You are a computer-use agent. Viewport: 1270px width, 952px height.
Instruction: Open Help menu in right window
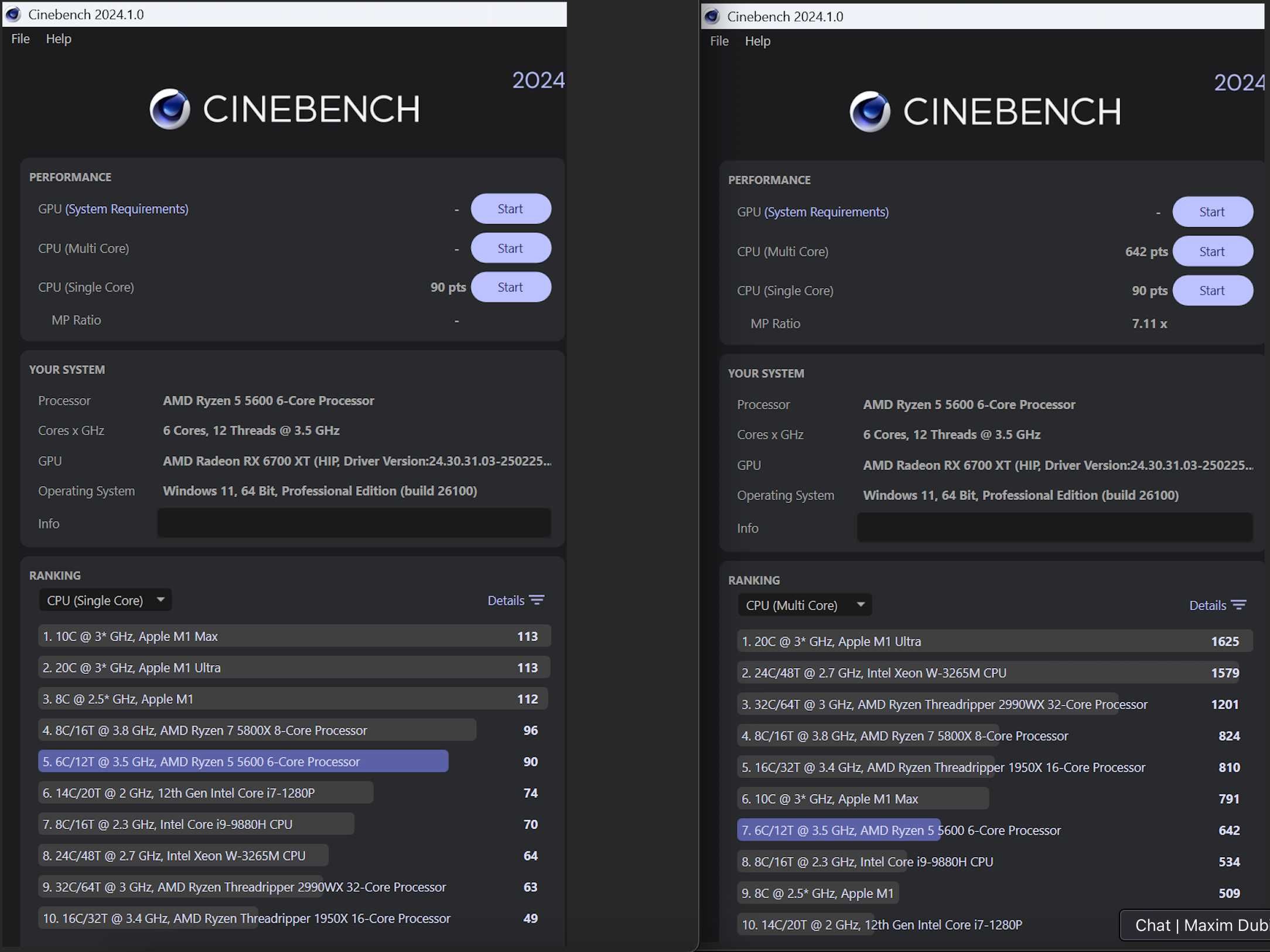[x=757, y=41]
